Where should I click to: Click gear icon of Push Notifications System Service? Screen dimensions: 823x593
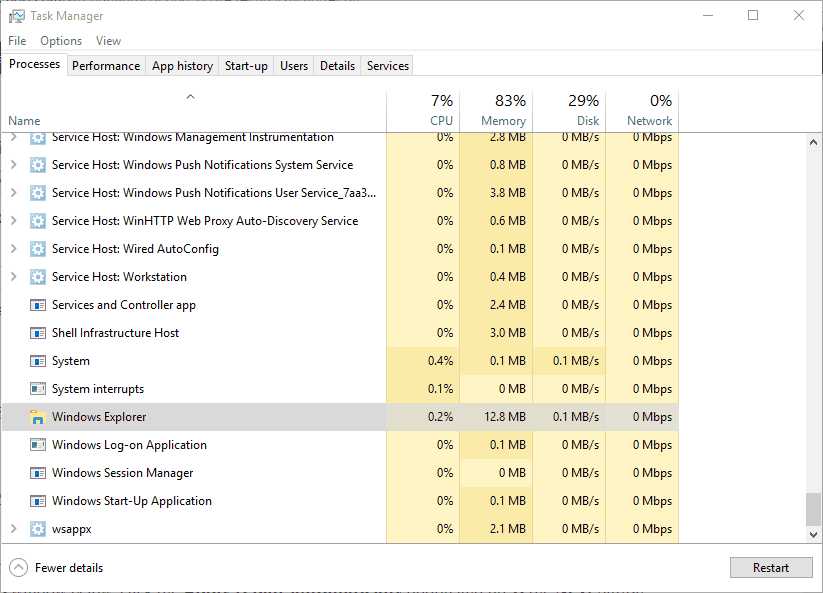click(x=38, y=165)
